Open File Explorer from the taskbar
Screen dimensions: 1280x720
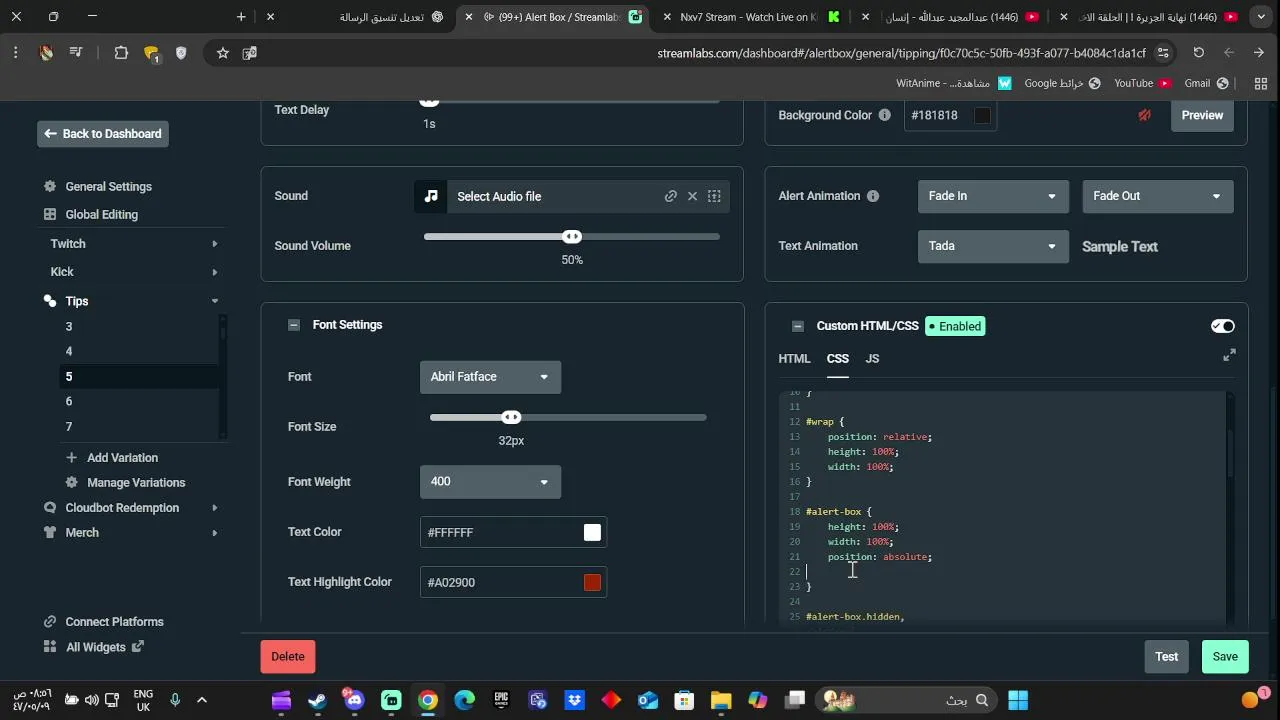[721, 700]
